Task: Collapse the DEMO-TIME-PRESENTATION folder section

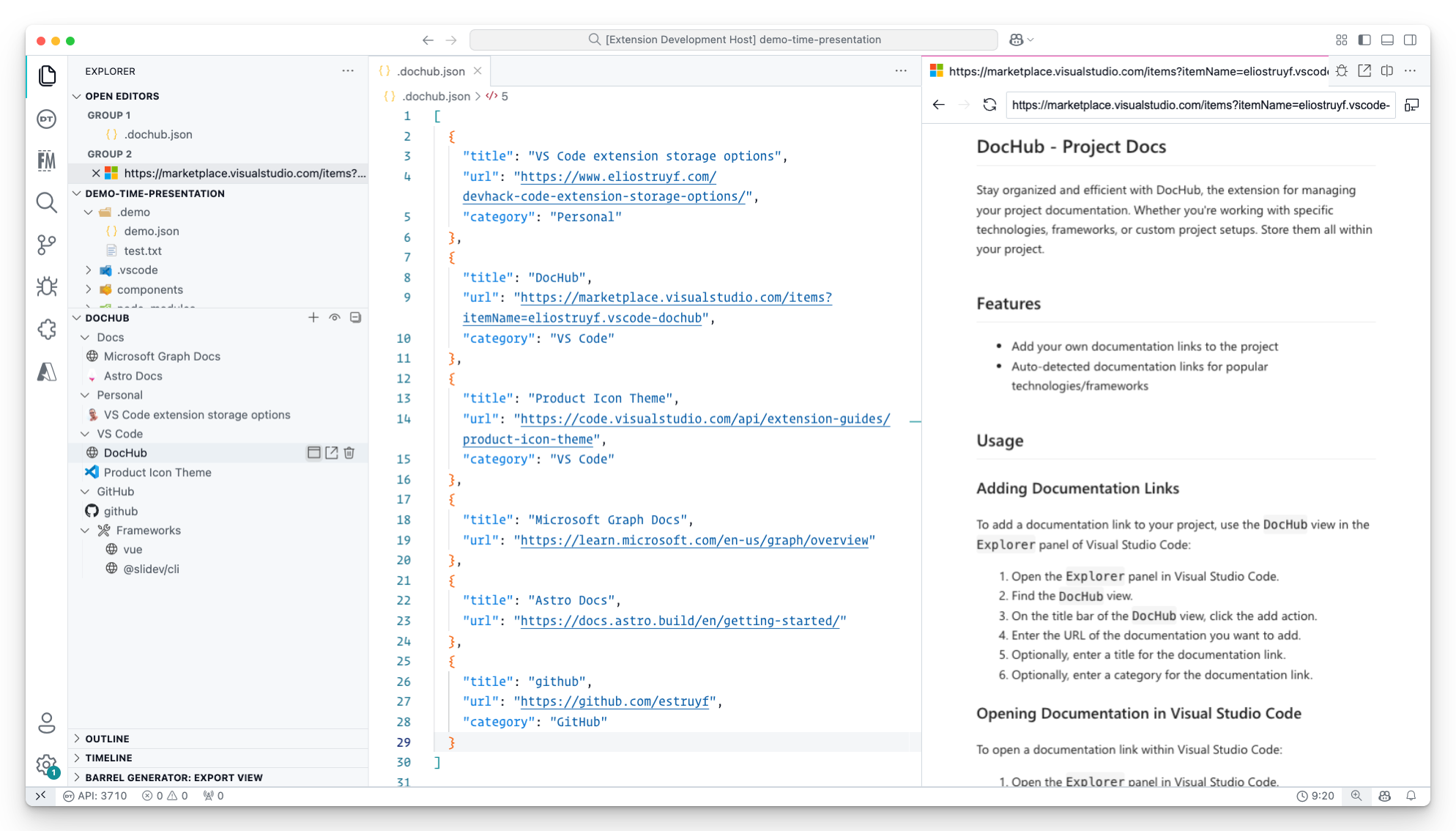Action: tap(155, 193)
